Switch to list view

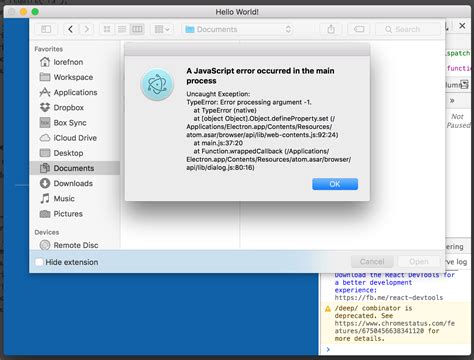pyautogui.click(x=122, y=29)
